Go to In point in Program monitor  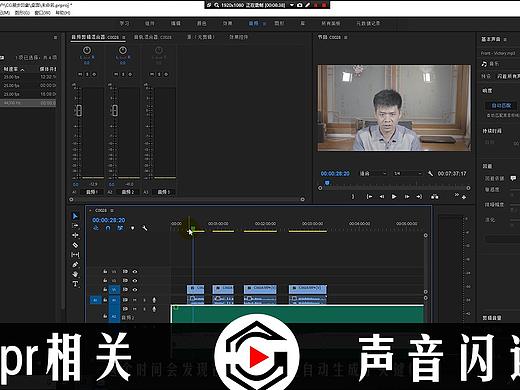click(369, 197)
